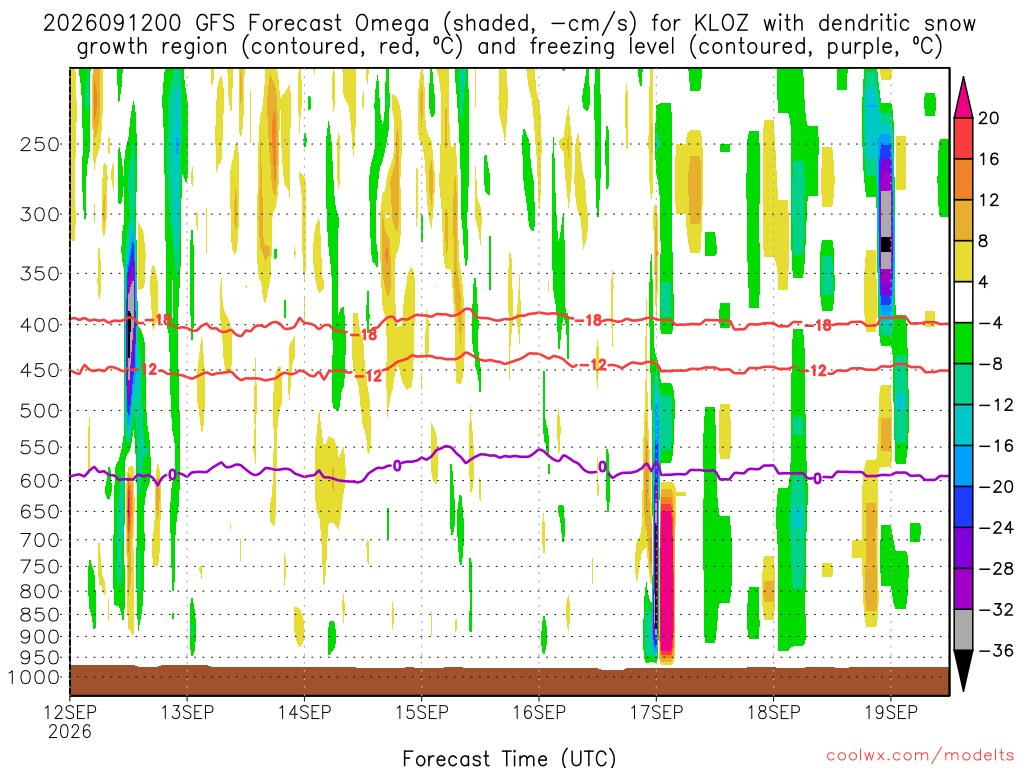Image resolution: width=1024 pixels, height=768 pixels.
Task: Click the 250 pressure level label
Action: 40,144
